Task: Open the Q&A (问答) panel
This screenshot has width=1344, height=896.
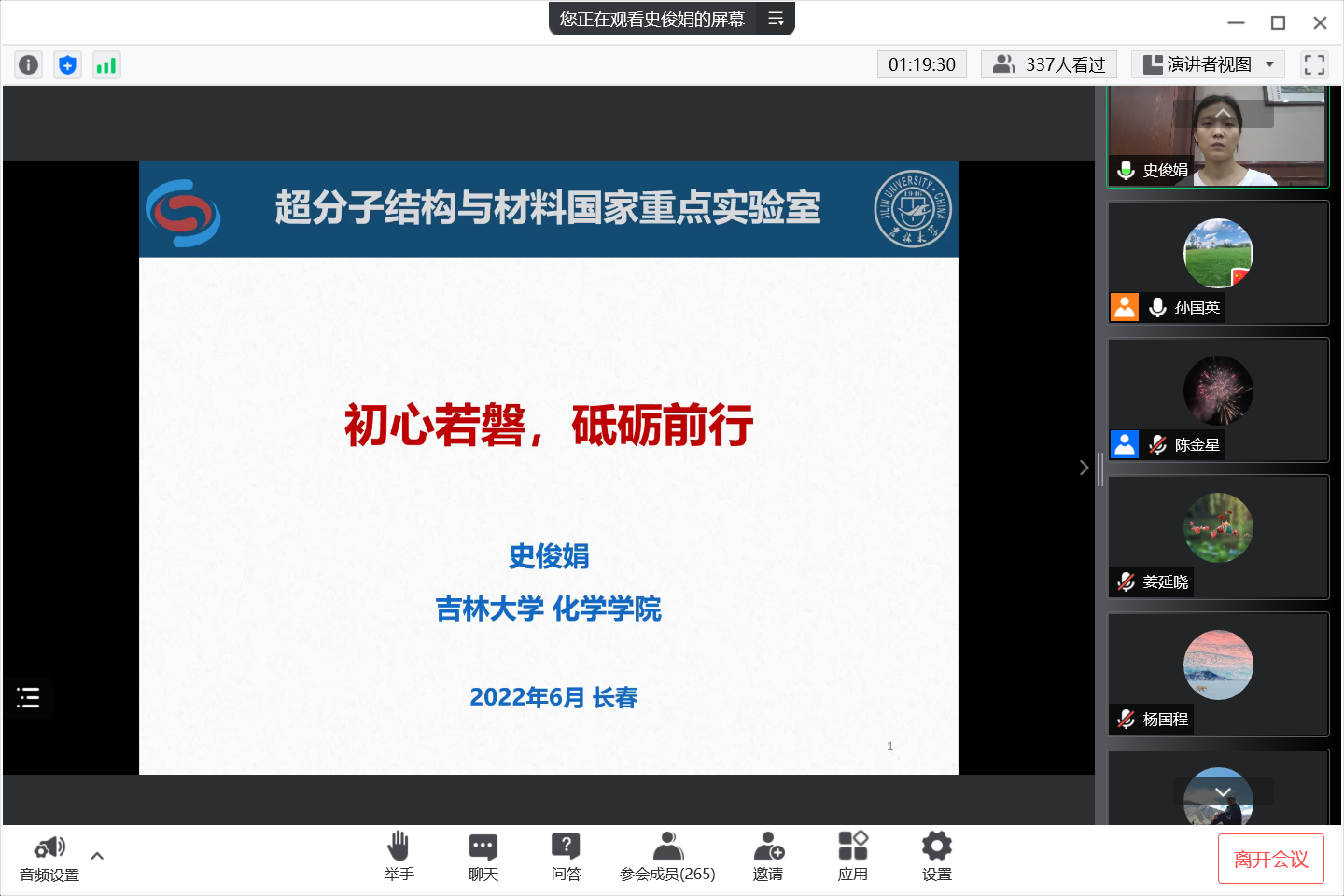Action: (566, 856)
